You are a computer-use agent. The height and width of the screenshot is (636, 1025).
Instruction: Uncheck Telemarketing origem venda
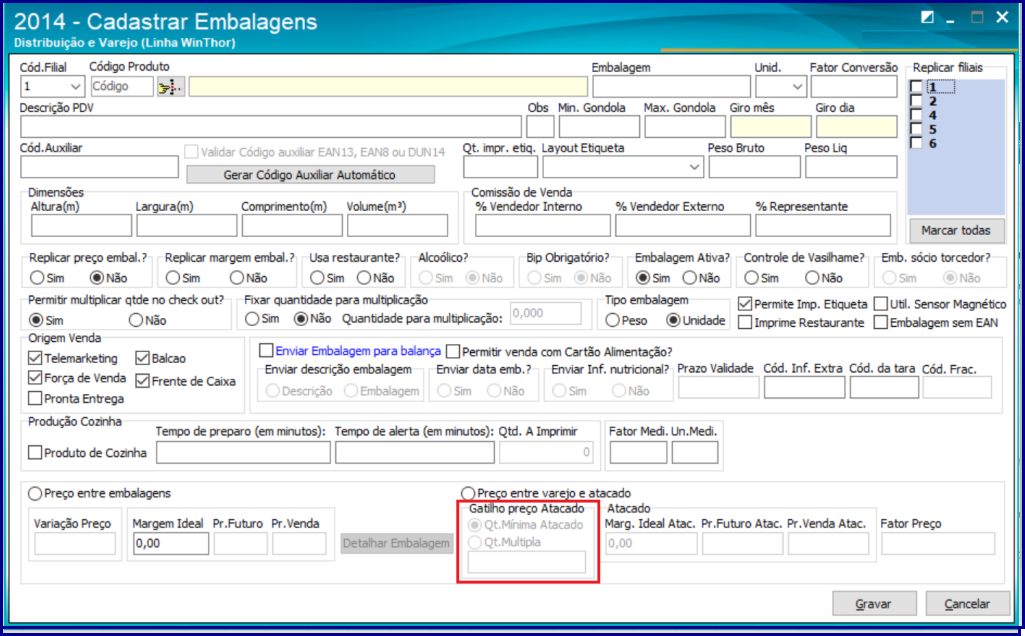35,358
